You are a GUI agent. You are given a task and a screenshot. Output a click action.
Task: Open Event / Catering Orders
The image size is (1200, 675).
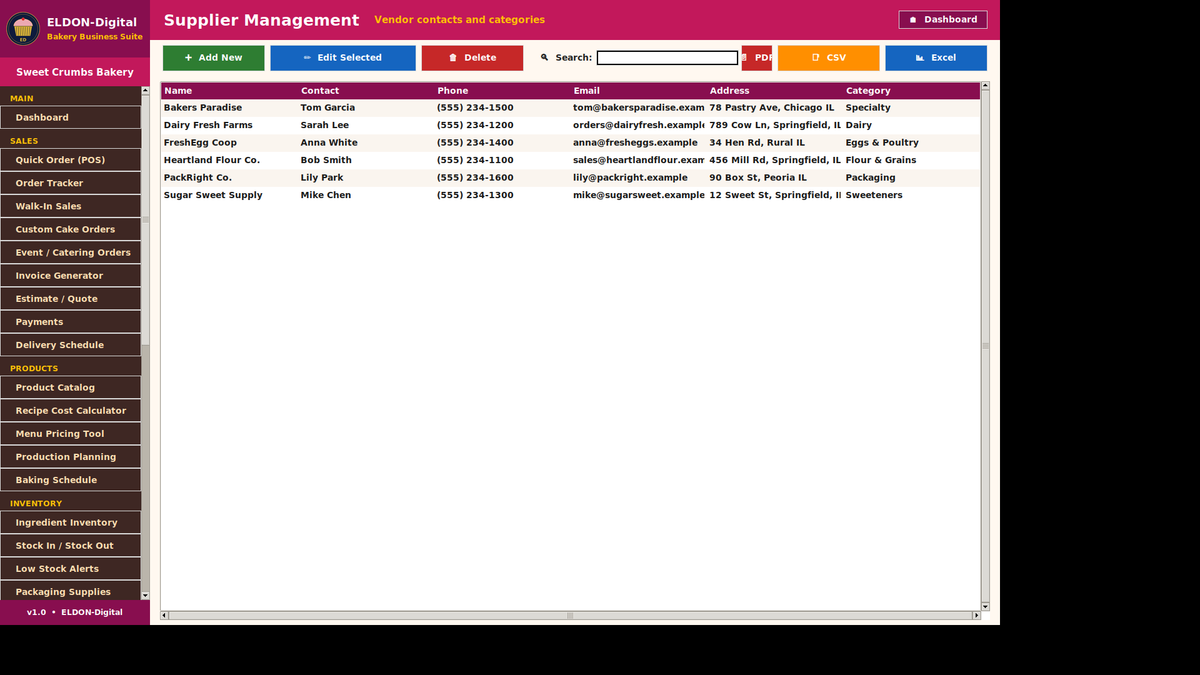coord(70,252)
